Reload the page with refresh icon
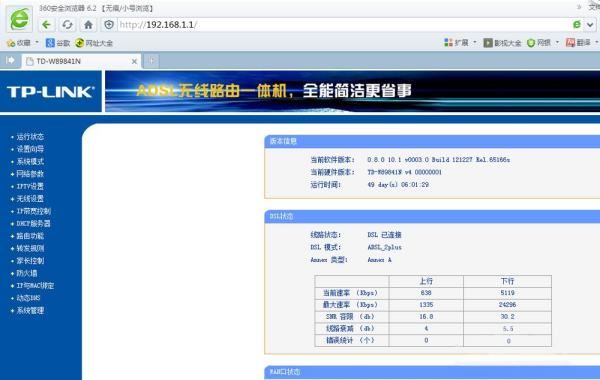 pos(67,25)
